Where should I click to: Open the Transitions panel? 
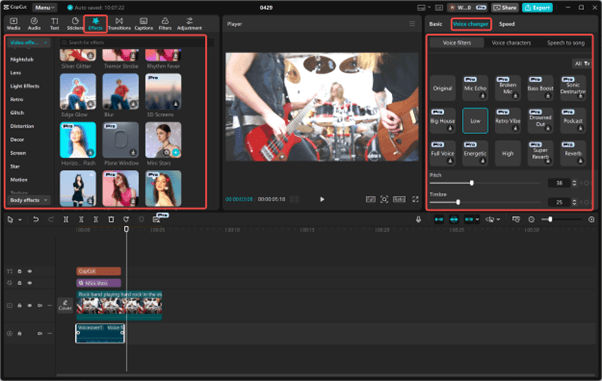pos(119,24)
